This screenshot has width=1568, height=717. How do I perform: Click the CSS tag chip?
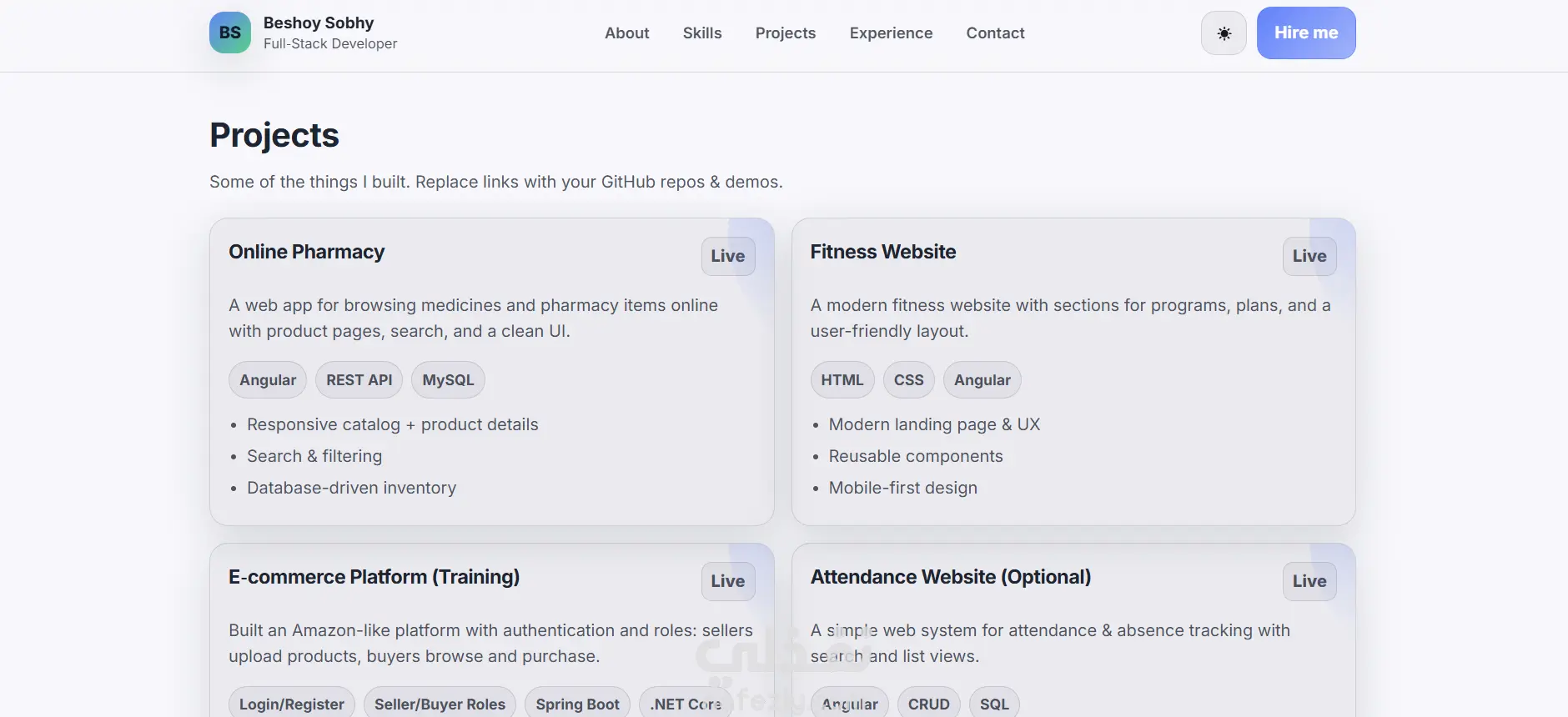click(x=909, y=380)
